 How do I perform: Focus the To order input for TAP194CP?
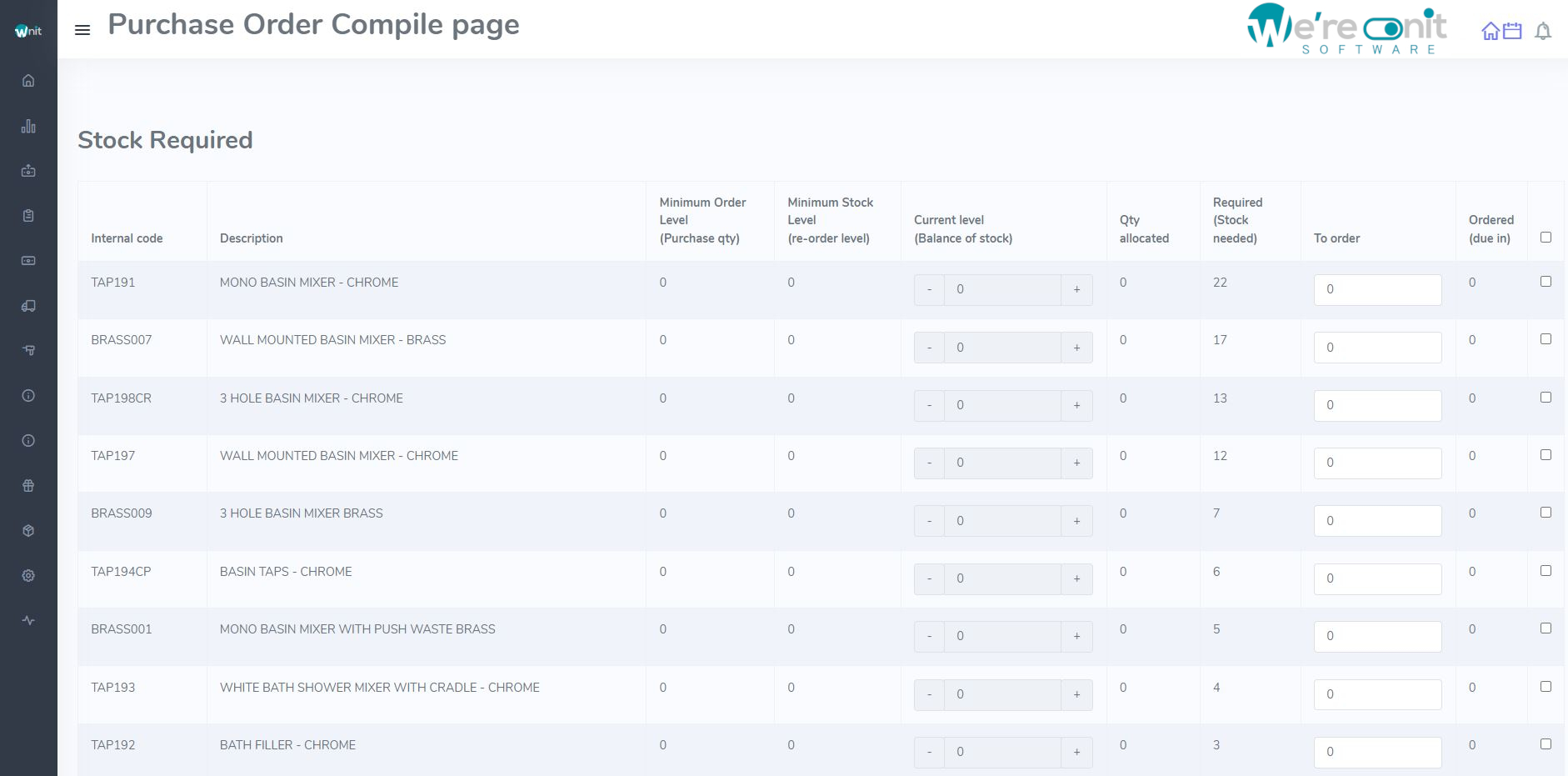pyautogui.click(x=1377, y=578)
